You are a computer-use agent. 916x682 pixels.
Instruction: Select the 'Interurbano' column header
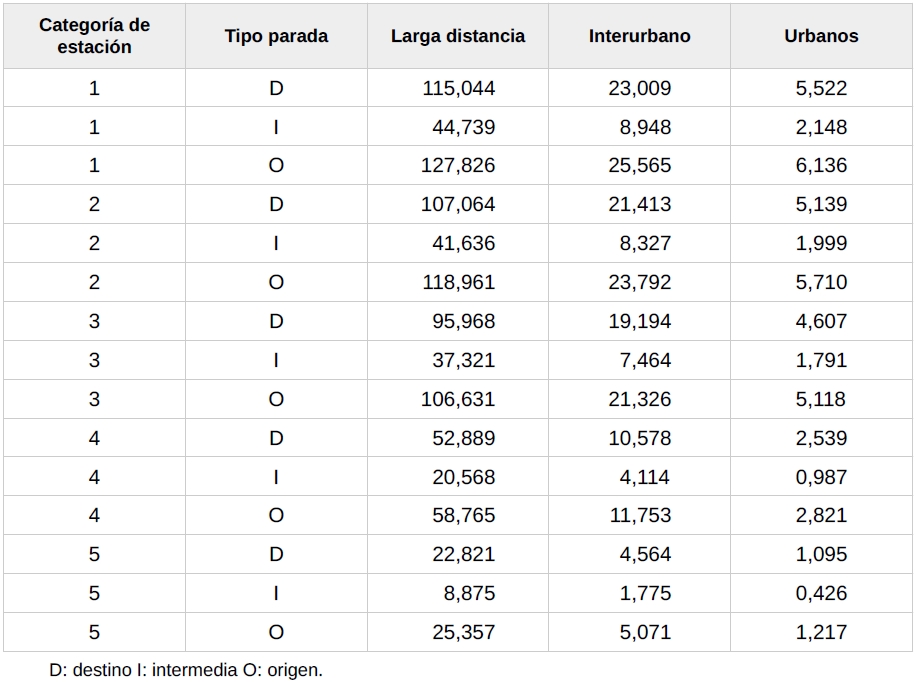point(639,36)
